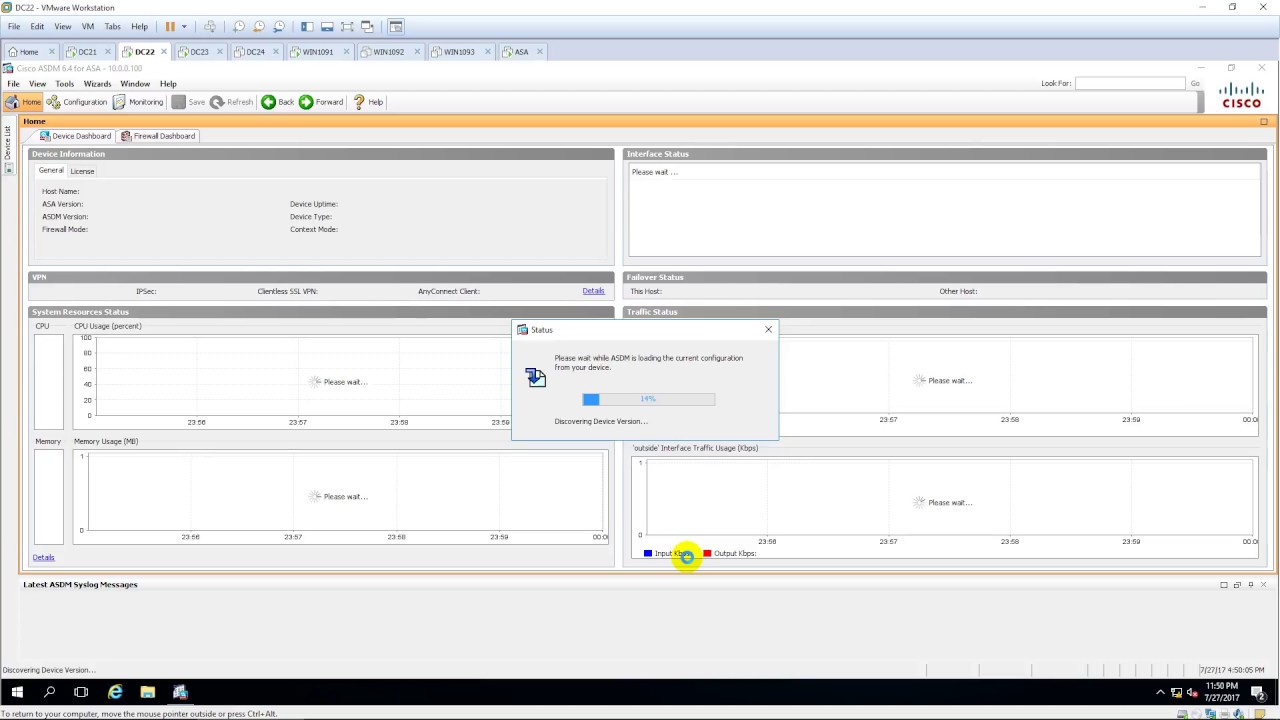Open the Monitoring view in ASDM
This screenshot has width=1280, height=720.
(138, 102)
